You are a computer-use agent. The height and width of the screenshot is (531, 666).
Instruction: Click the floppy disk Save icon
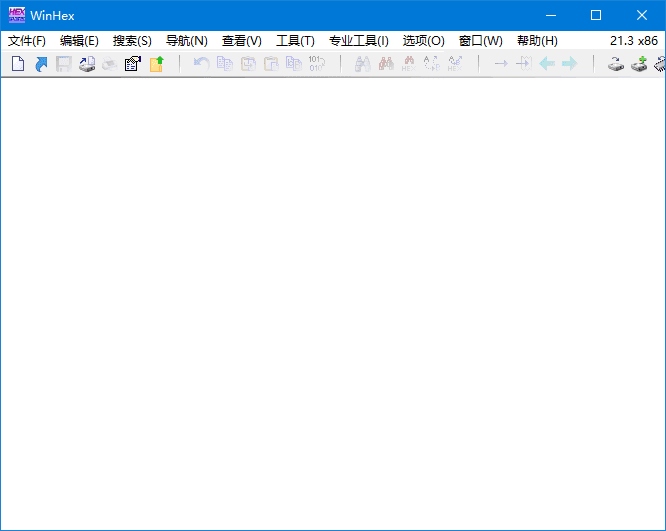pyautogui.click(x=64, y=64)
